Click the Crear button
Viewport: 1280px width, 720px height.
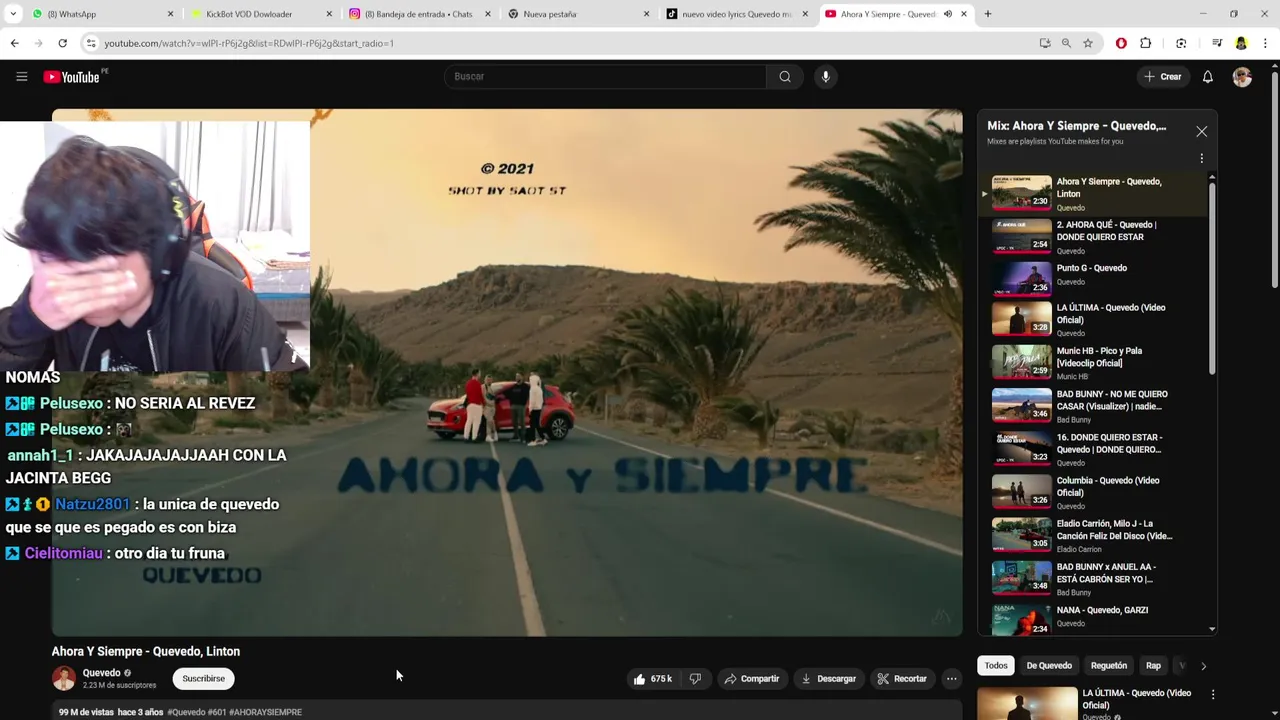point(1163,76)
